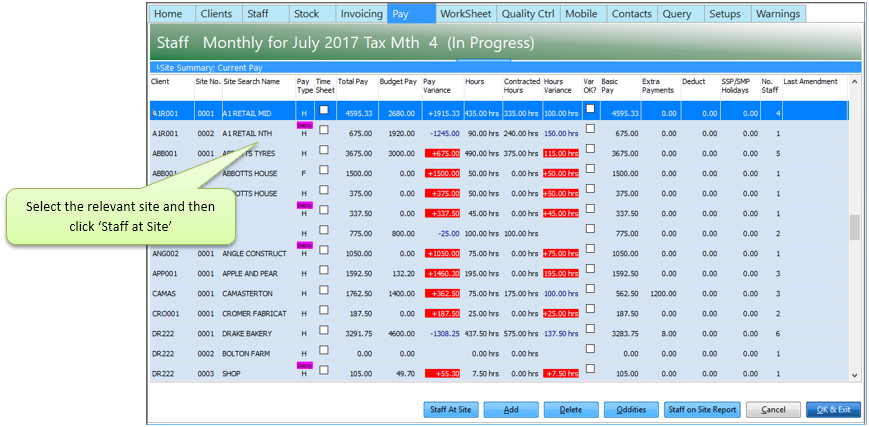Screen dimensions: 869x427
Task: Tick Time Sheet checkbox for DRAKE BAKERY
Action: 324,329
